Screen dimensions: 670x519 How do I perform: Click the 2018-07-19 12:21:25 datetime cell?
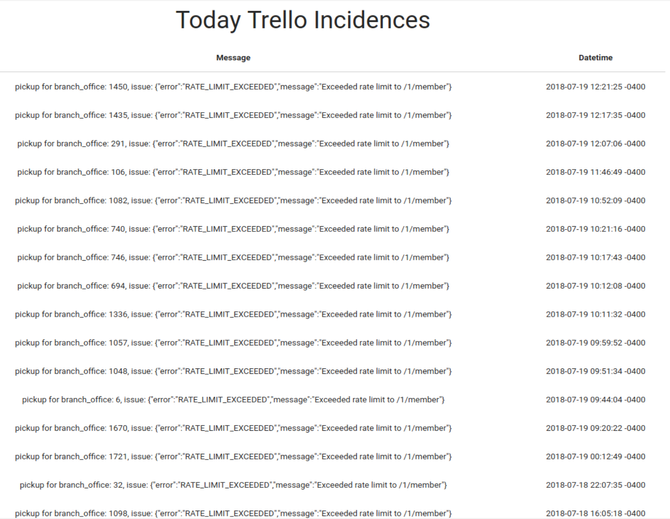click(595, 87)
